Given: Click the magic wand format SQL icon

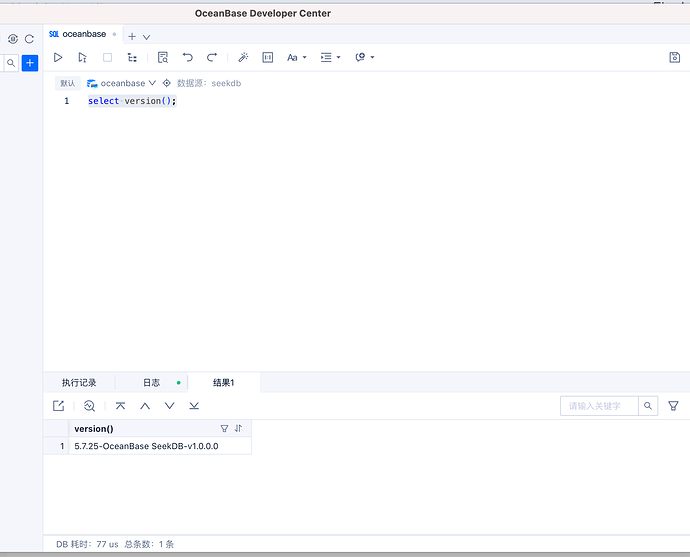Looking at the screenshot, I should pyautogui.click(x=242, y=58).
